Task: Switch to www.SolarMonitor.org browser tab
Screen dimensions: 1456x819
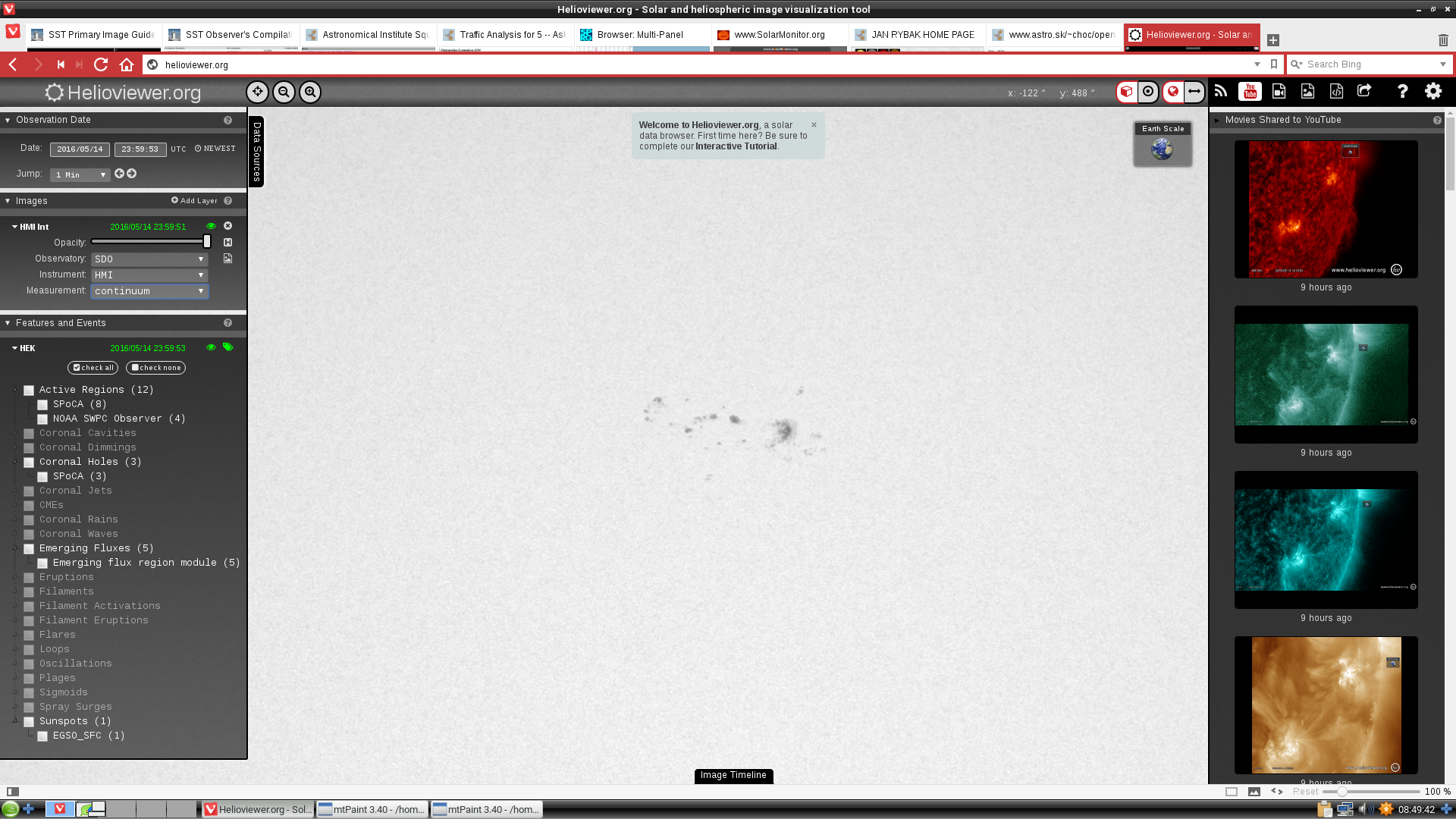Action: point(779,35)
